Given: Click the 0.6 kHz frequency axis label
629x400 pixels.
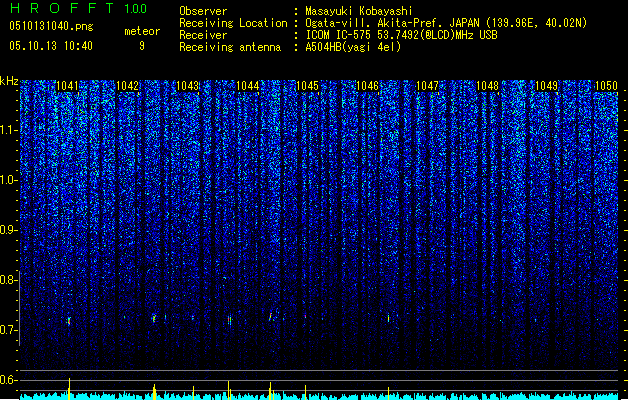Looking at the screenshot, I should point(8,380).
